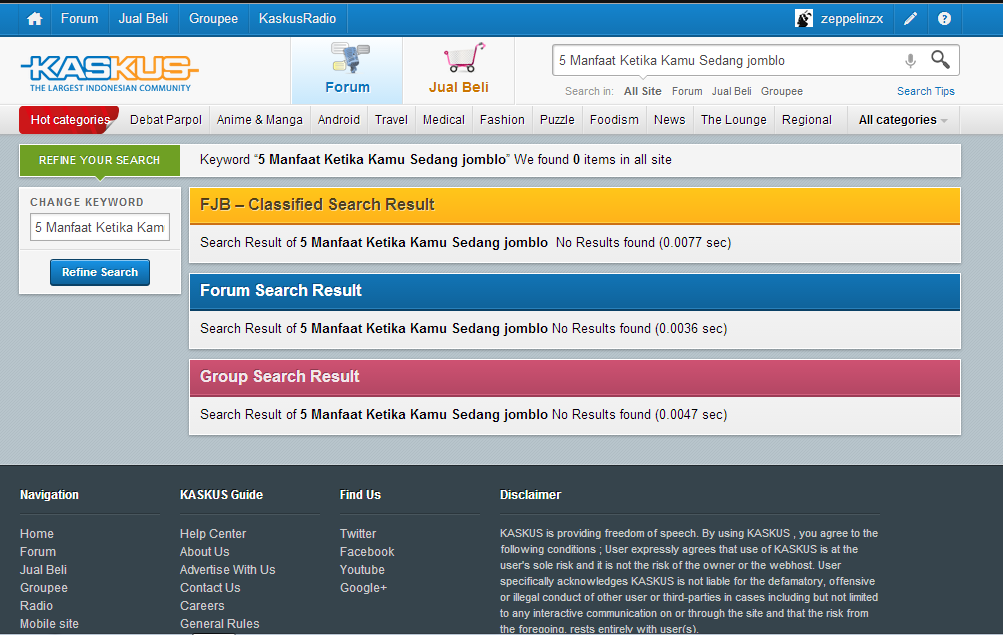Open the Puzzle category

click(x=557, y=120)
